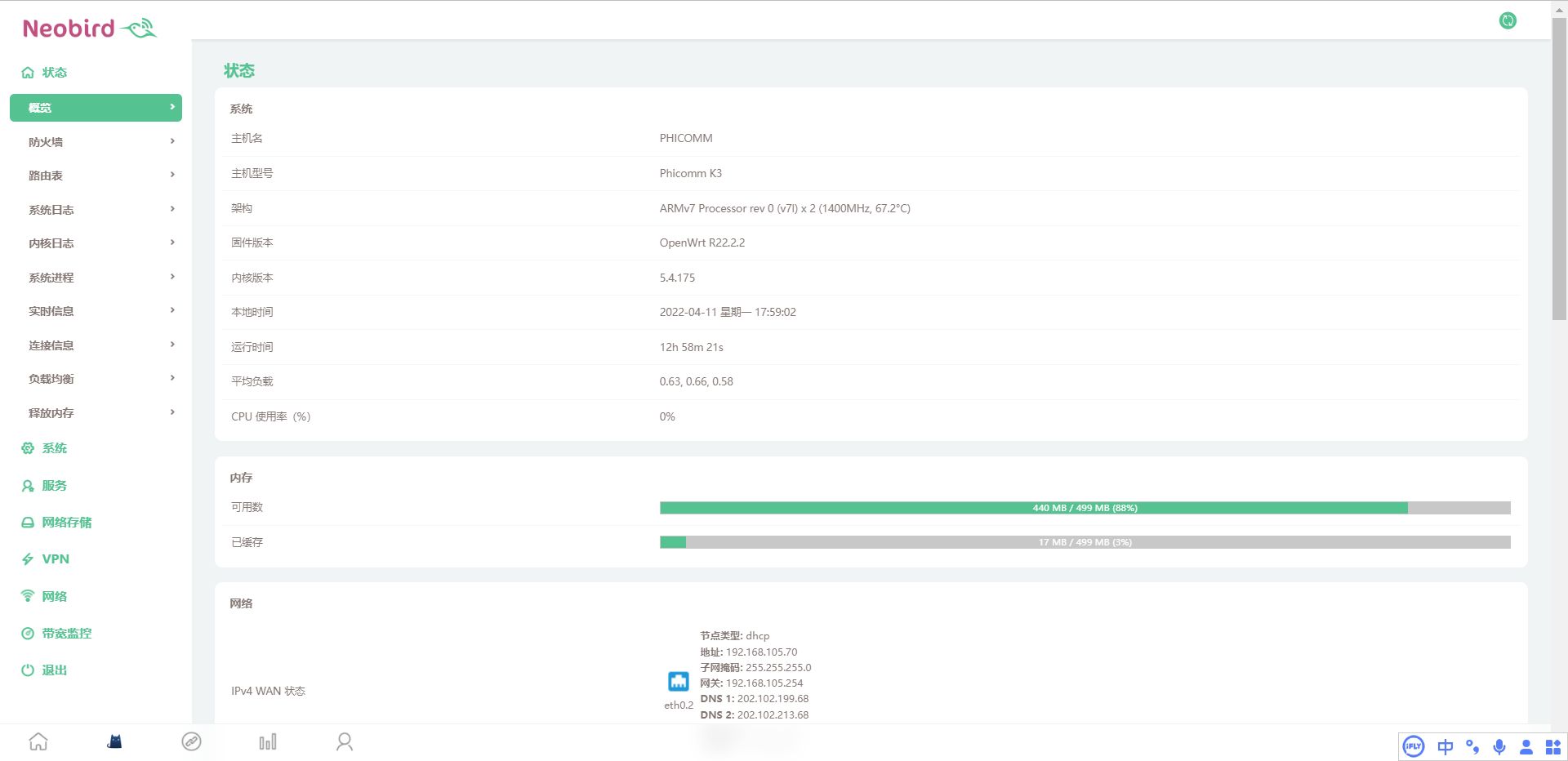Open the 系统日志 page
The width and height of the screenshot is (1568, 761).
click(x=51, y=210)
